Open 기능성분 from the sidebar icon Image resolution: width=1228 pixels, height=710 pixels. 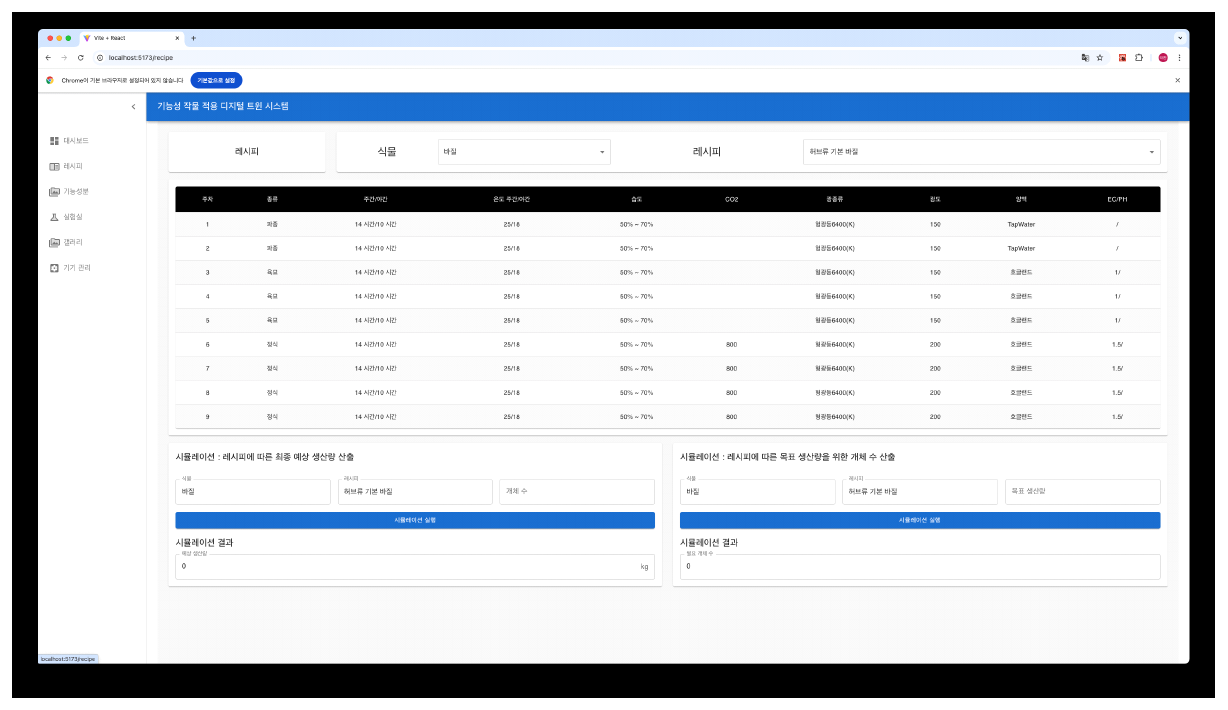[x=54, y=191]
